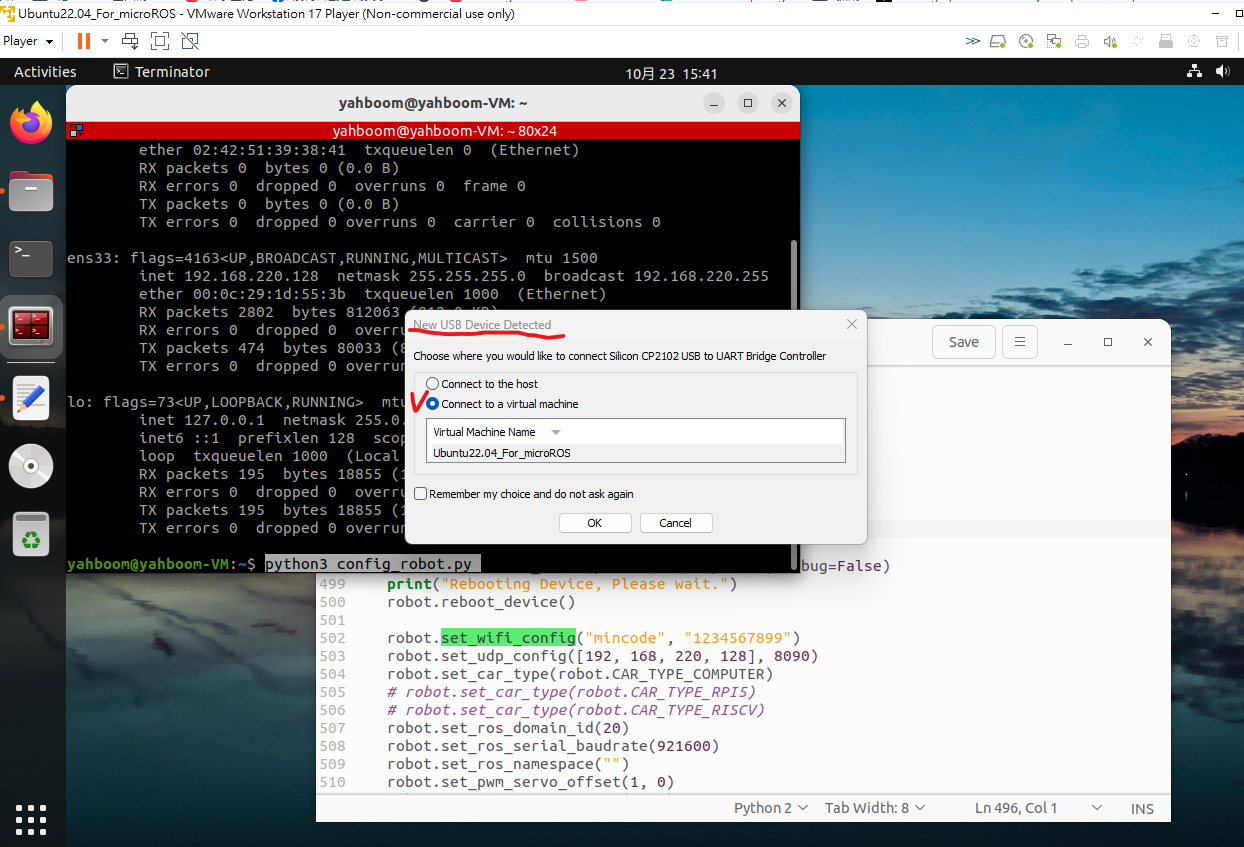
Task: Click inet 192.168.220.128 line in terminal
Action: tap(454, 276)
